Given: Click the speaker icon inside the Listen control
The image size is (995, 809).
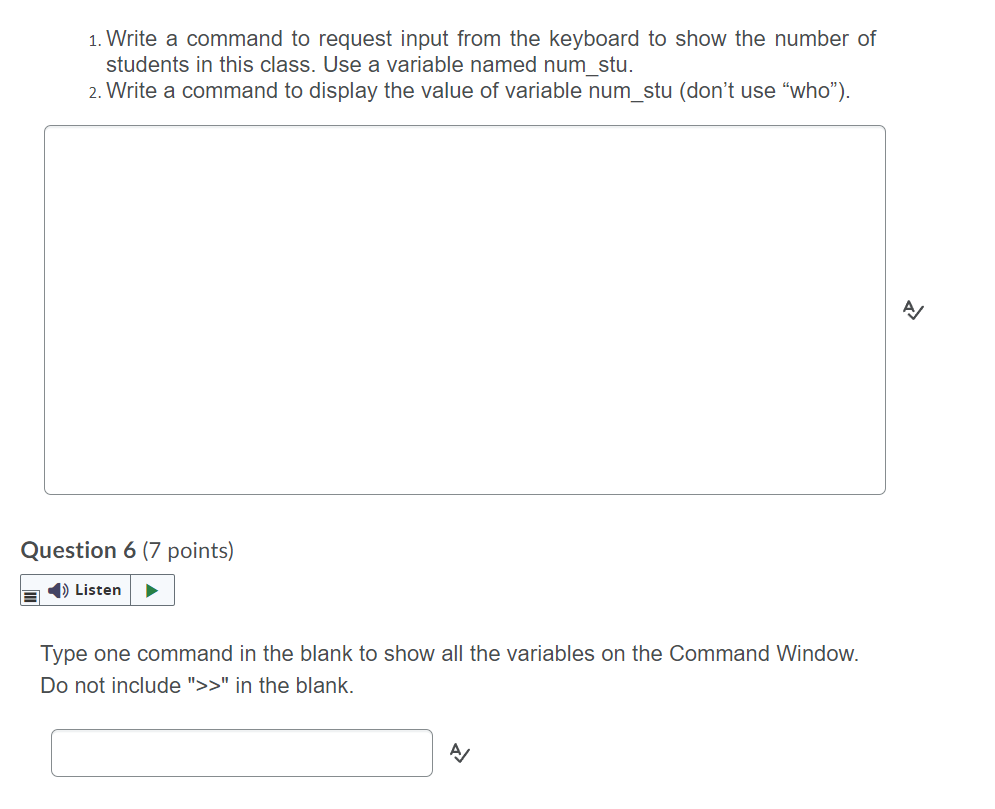Looking at the screenshot, I should tap(56, 590).
